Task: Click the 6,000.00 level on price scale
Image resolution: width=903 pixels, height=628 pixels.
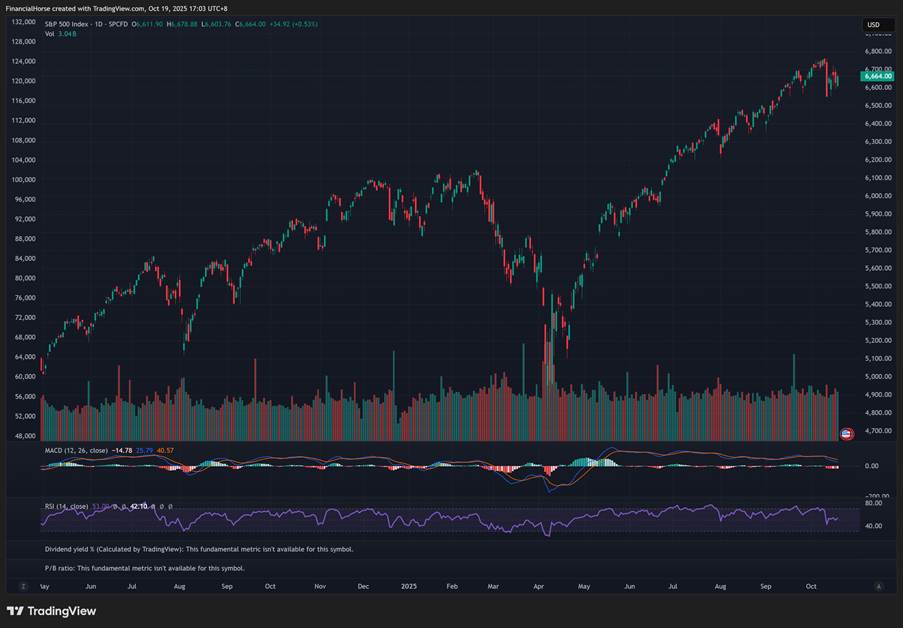Action: click(x=877, y=196)
